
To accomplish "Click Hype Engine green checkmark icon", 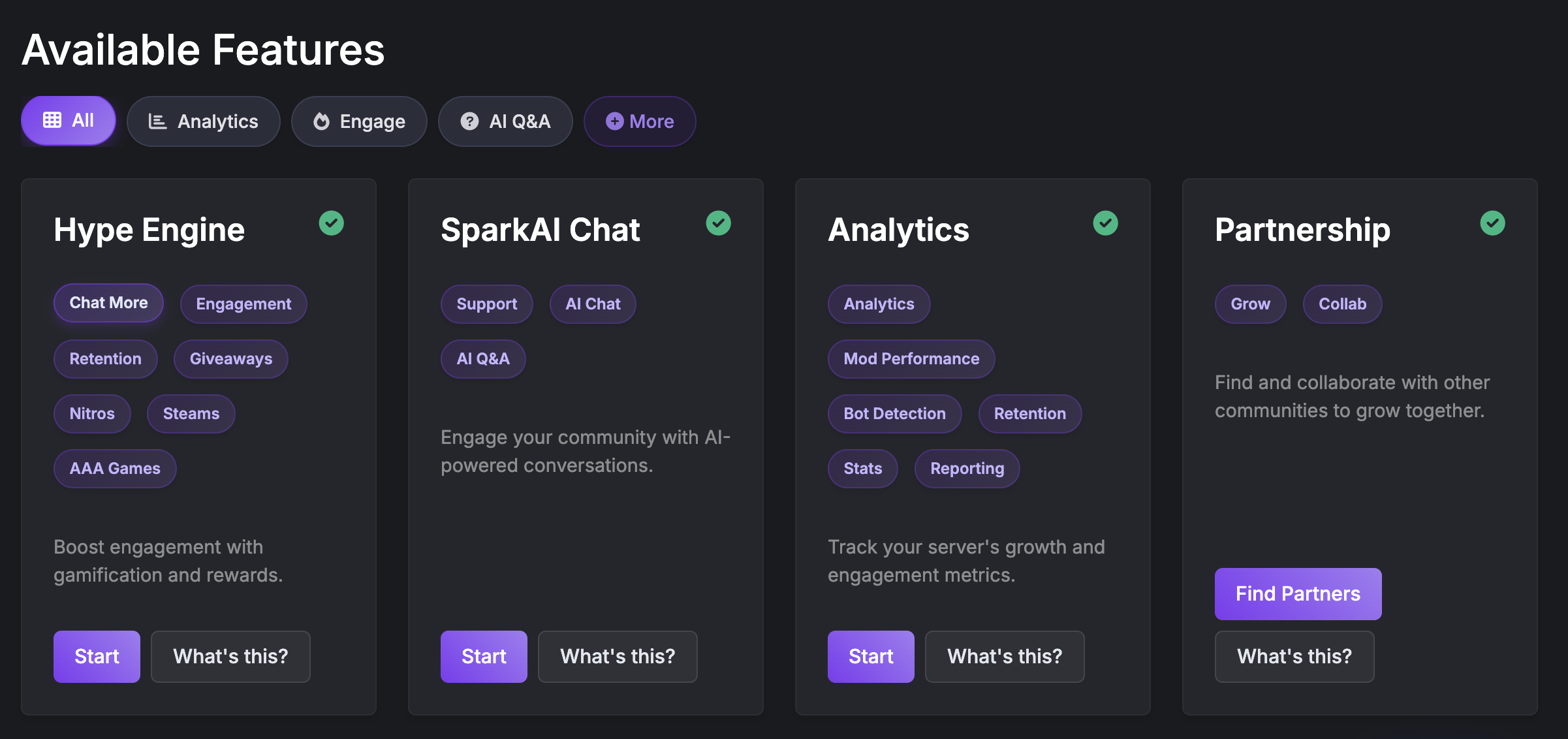I will point(331,223).
